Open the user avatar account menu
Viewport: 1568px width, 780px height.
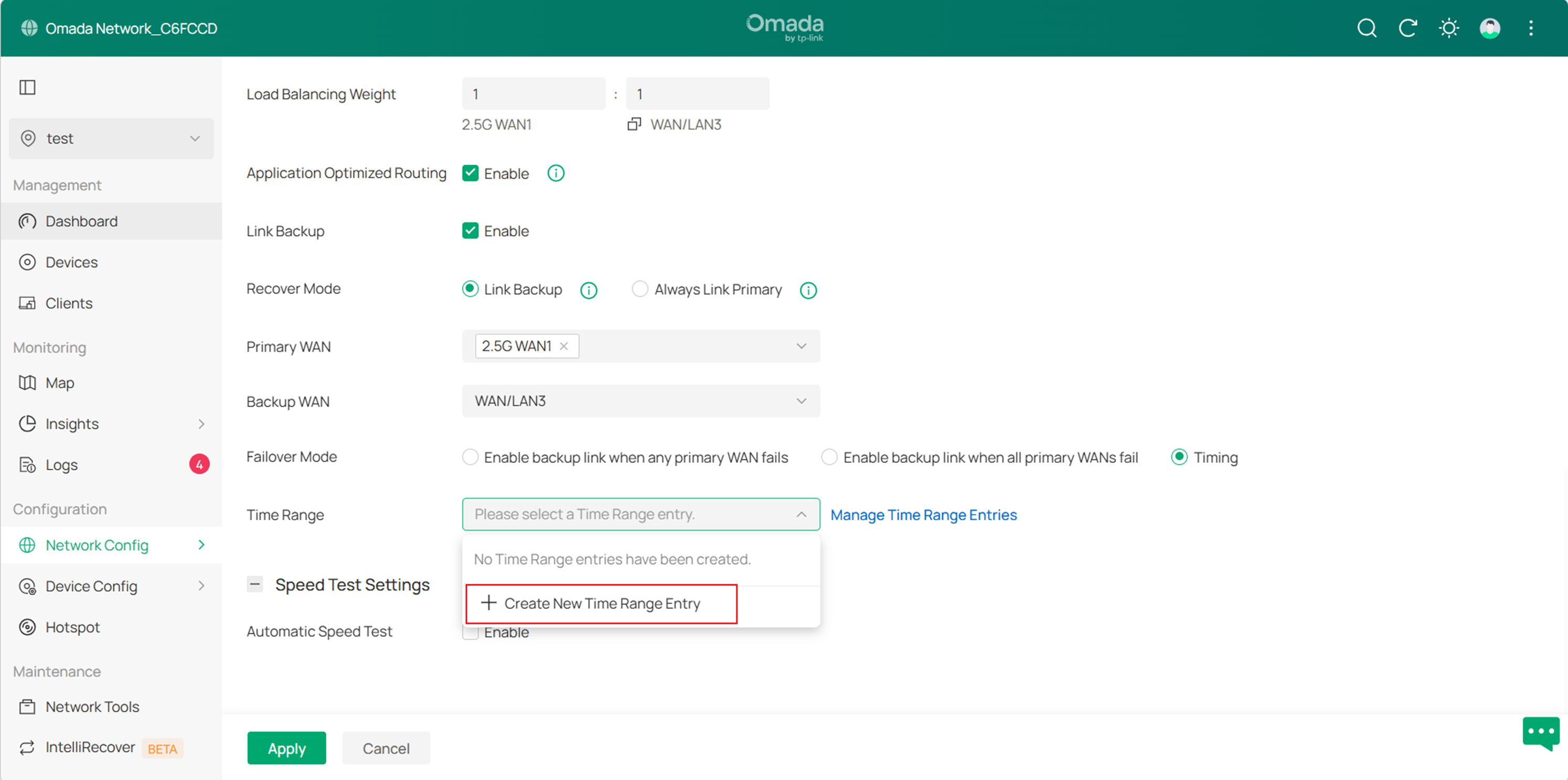(1489, 28)
